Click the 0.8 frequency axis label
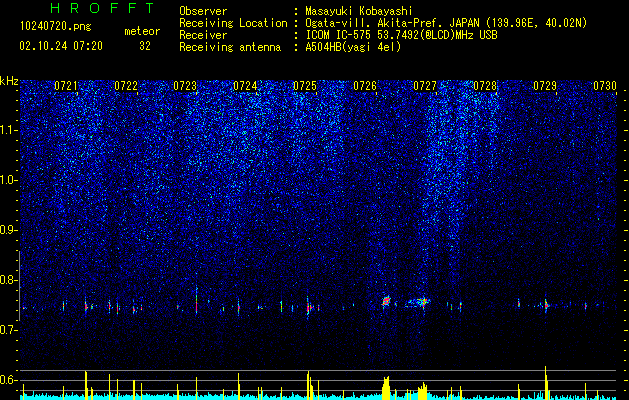Screen dimensions: 629x400 pos(9,280)
